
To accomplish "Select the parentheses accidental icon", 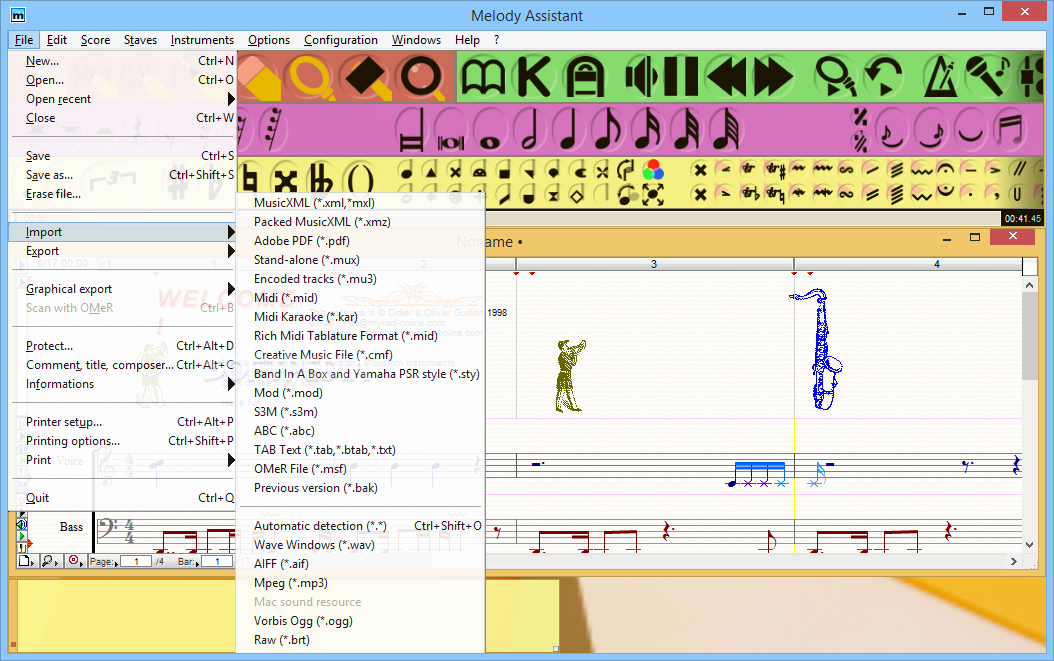I will (359, 180).
